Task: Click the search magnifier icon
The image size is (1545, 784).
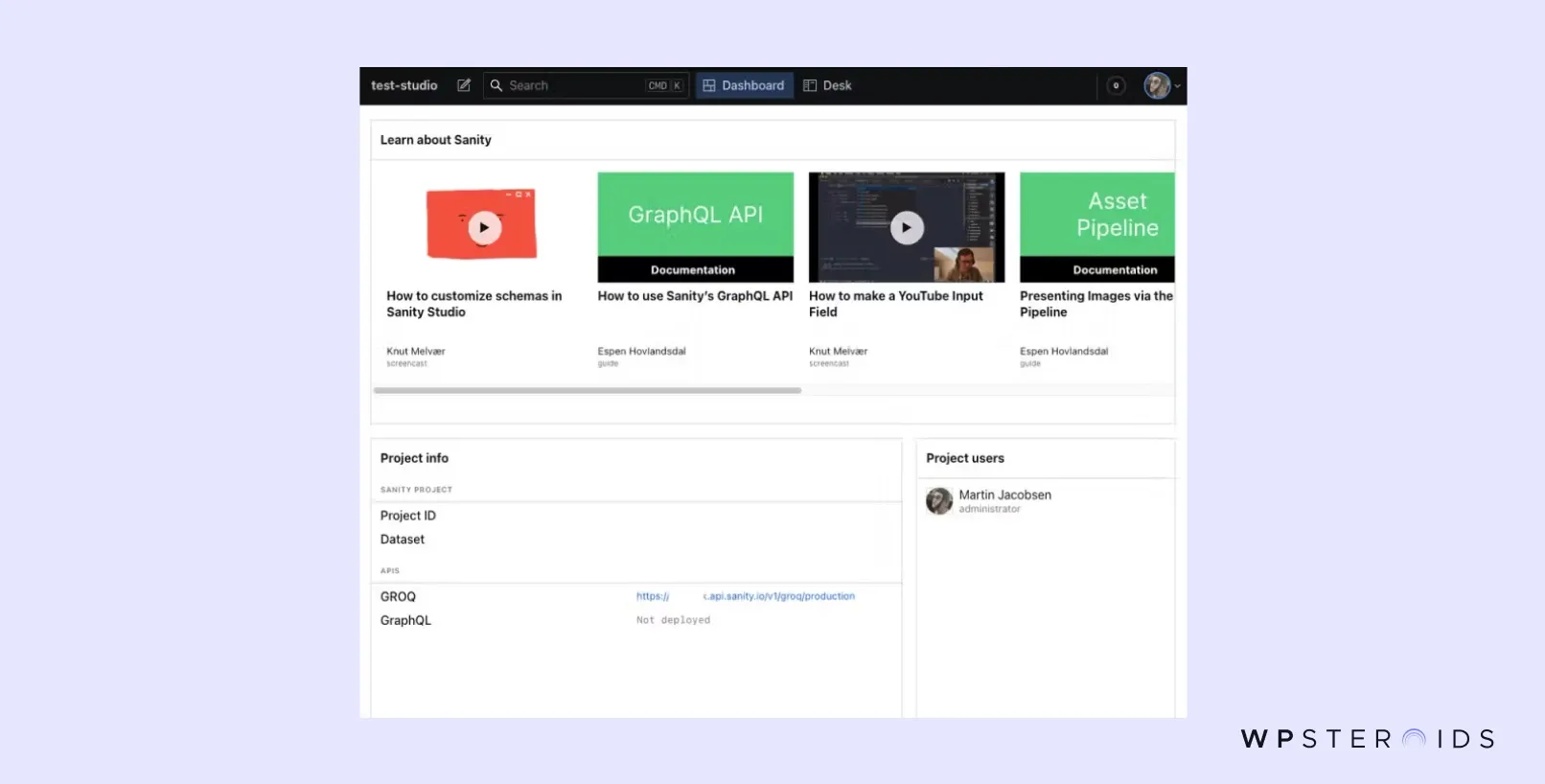Action: coord(496,85)
